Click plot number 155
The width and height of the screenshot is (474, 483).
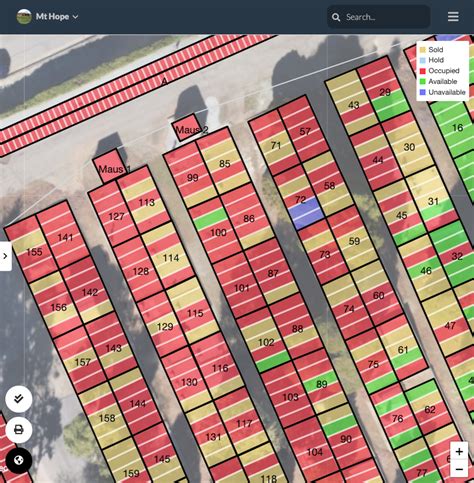(x=34, y=252)
